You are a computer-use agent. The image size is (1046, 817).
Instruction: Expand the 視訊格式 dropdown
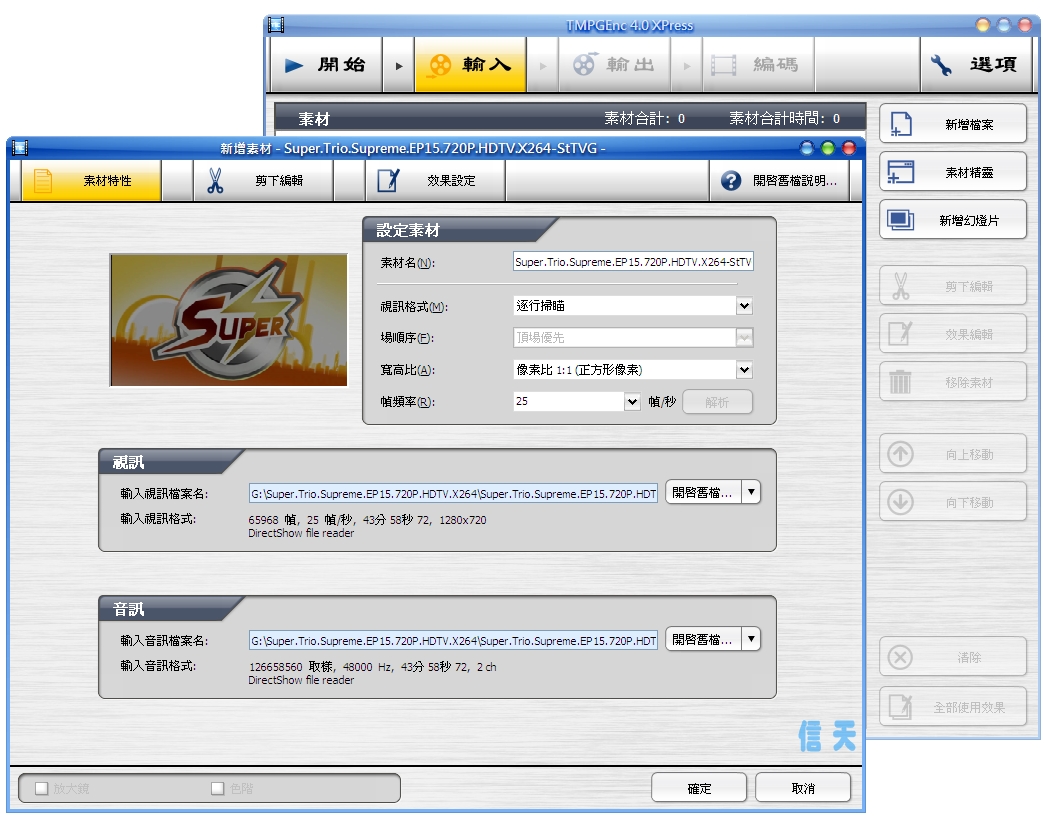click(744, 306)
